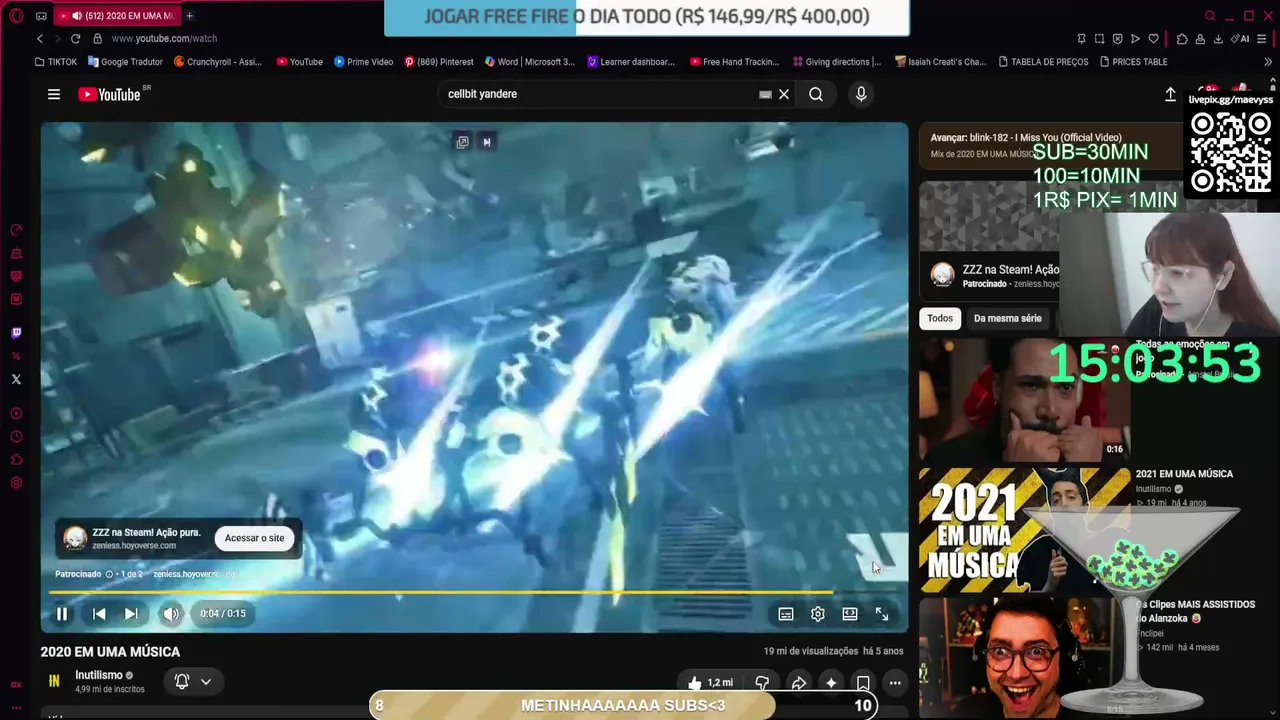Go back with the browser back arrow

point(40,39)
